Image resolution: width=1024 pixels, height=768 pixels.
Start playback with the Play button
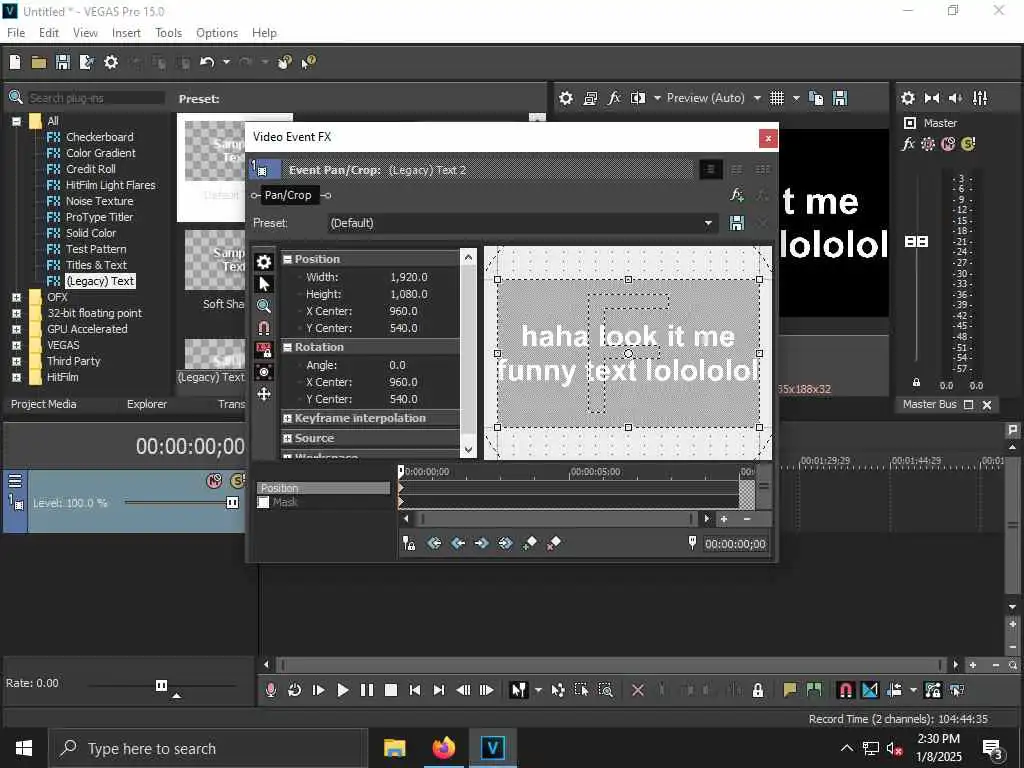342,690
